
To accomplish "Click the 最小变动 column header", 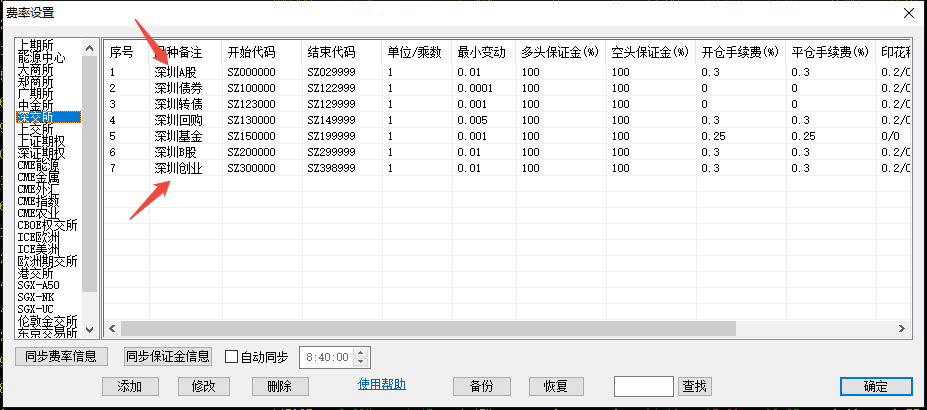I will [484, 53].
